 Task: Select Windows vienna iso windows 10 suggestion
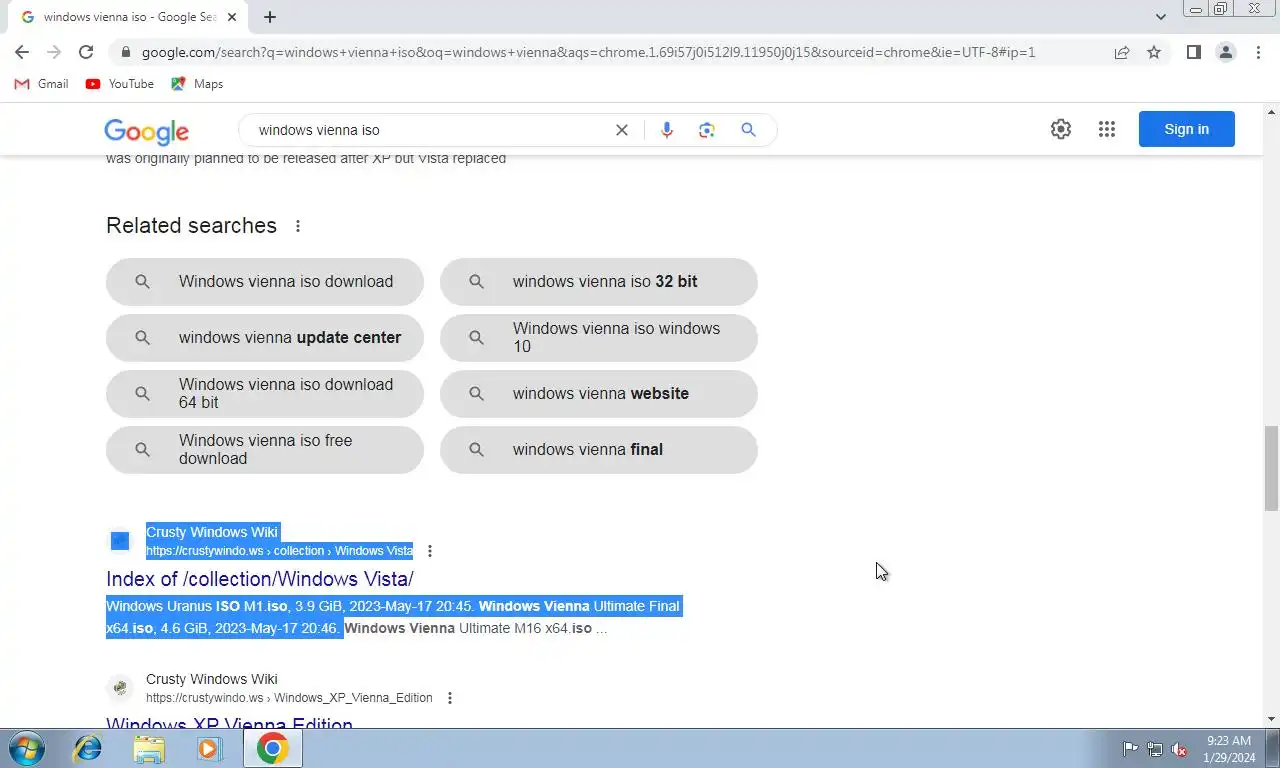(x=599, y=338)
